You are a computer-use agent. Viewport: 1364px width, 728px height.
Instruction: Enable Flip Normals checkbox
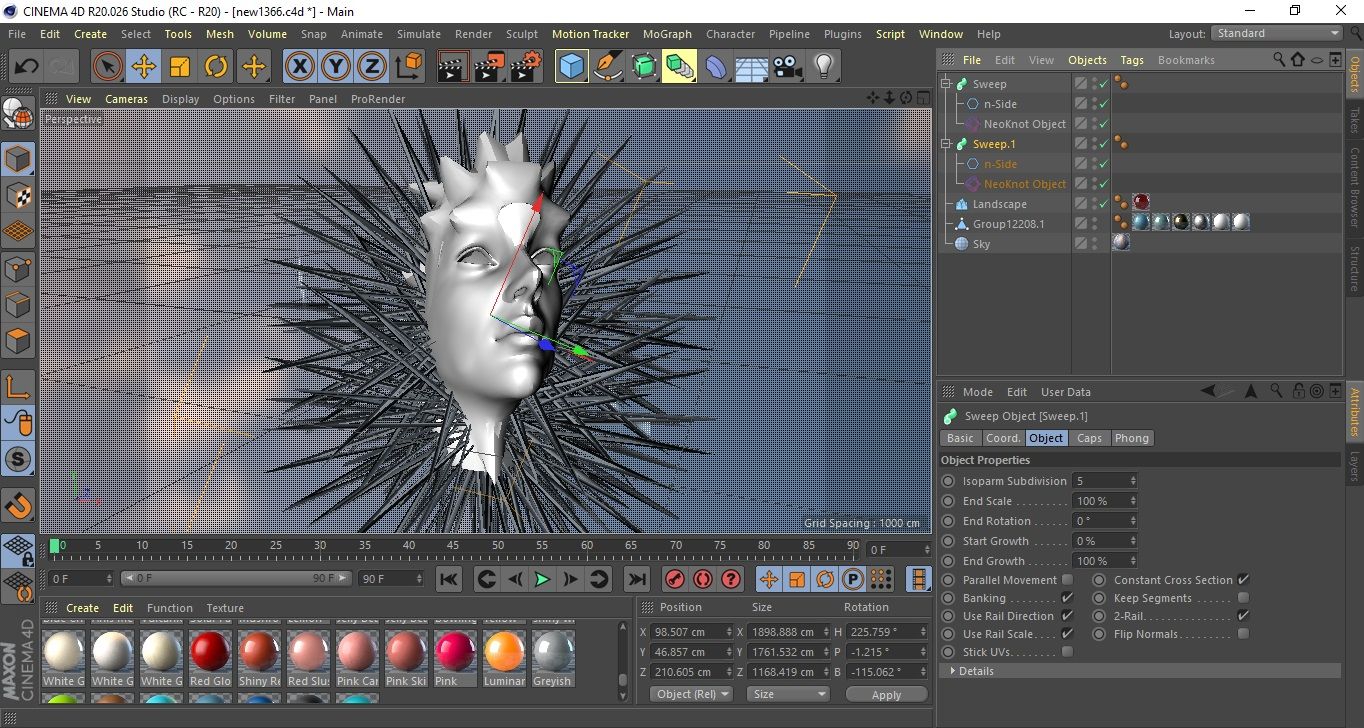coord(1243,634)
